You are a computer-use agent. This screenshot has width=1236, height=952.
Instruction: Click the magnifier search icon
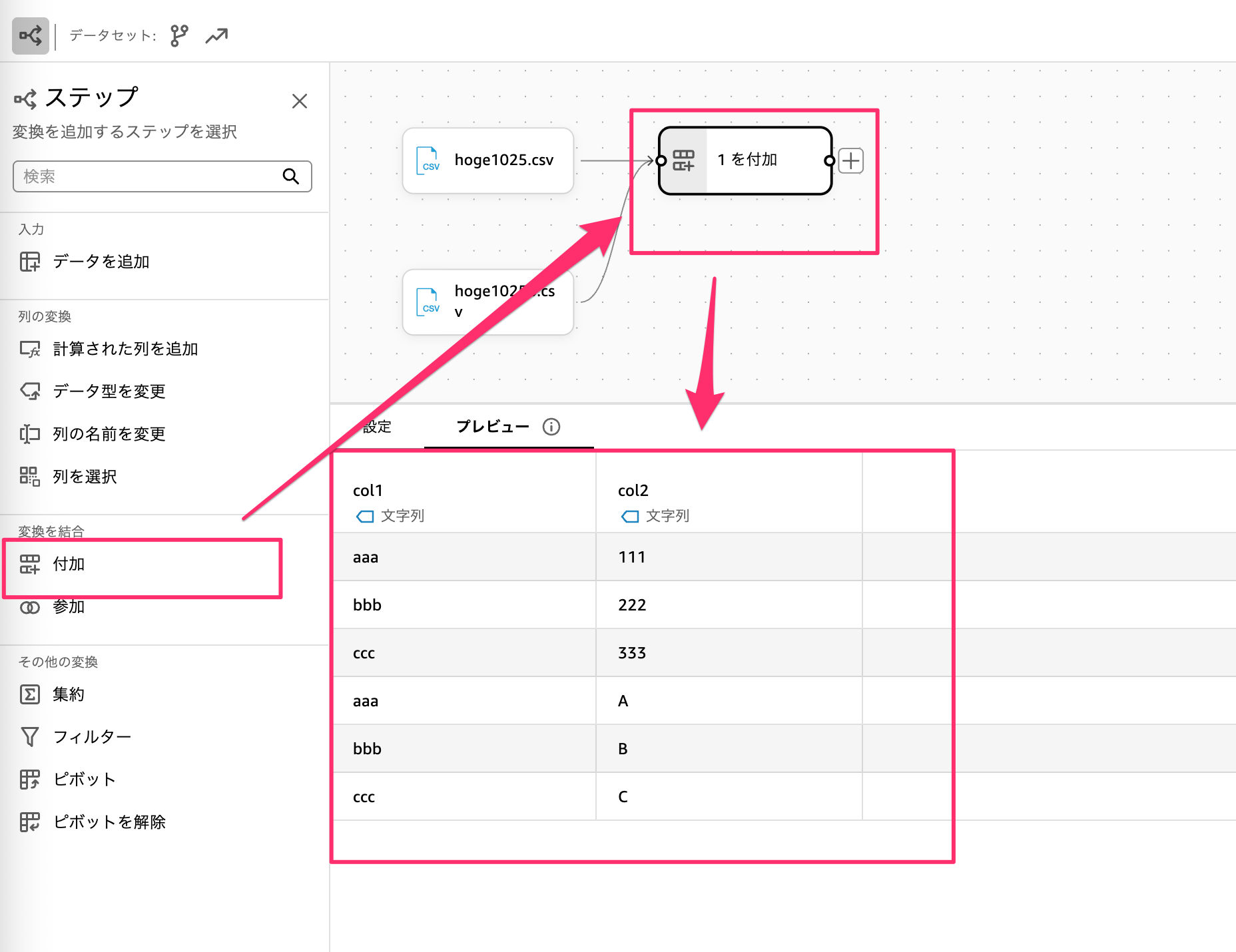(x=291, y=176)
